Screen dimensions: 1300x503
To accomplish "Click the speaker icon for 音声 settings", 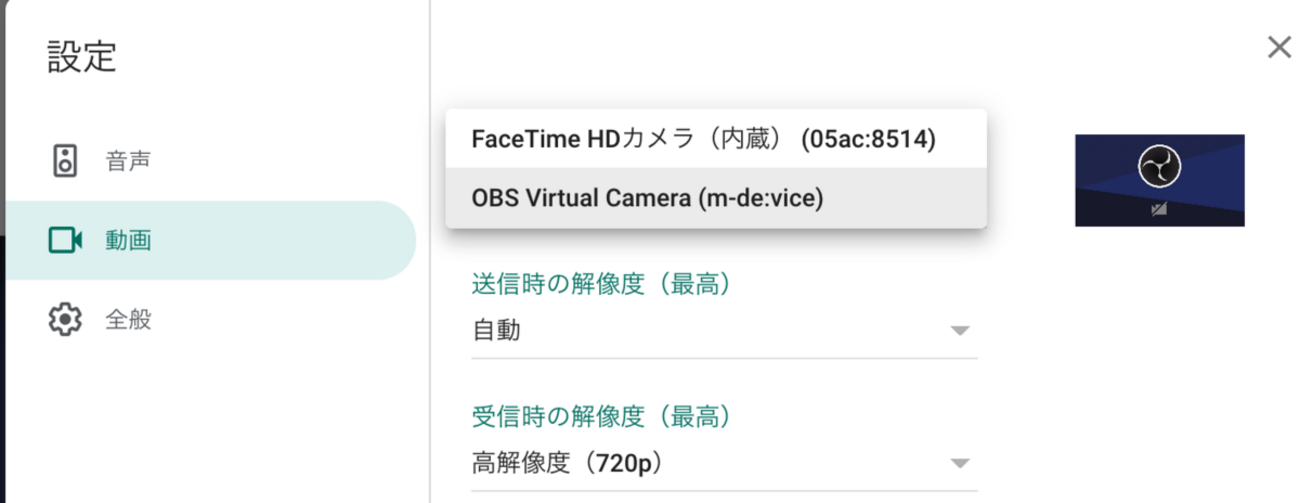I will [65, 160].
